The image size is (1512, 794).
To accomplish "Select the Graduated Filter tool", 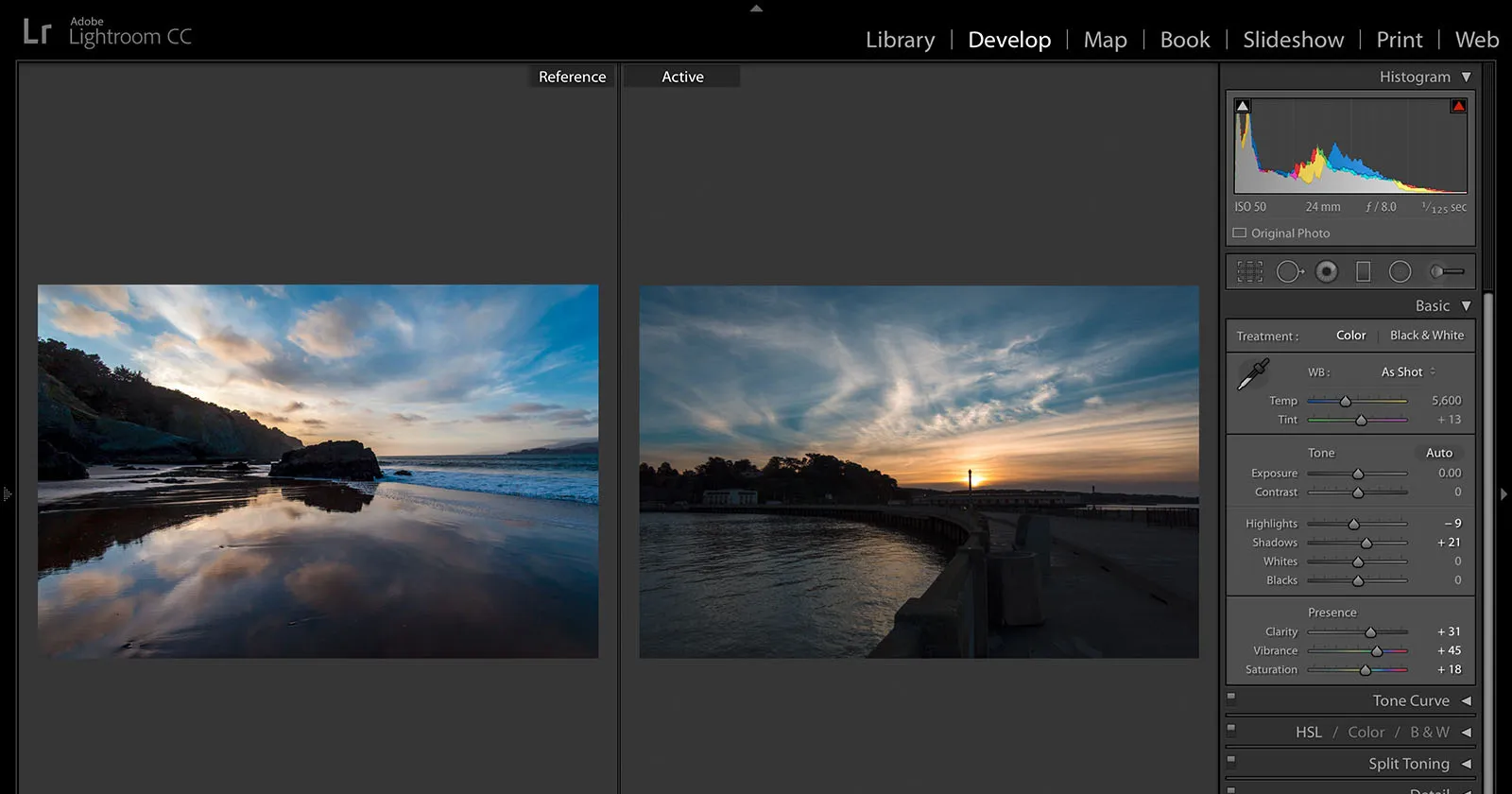I will pyautogui.click(x=1363, y=272).
